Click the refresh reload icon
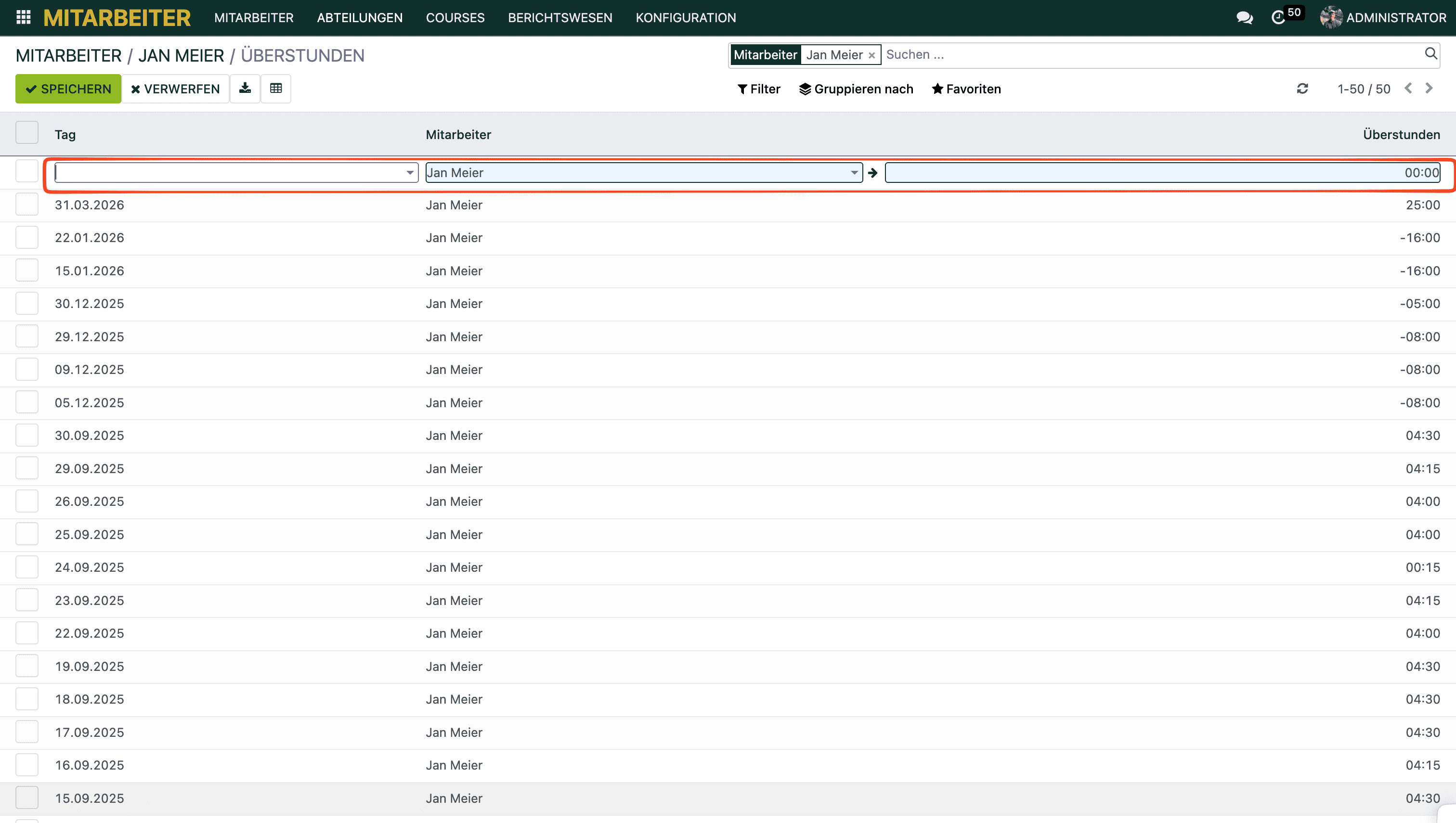This screenshot has height=823, width=1456. [1302, 89]
